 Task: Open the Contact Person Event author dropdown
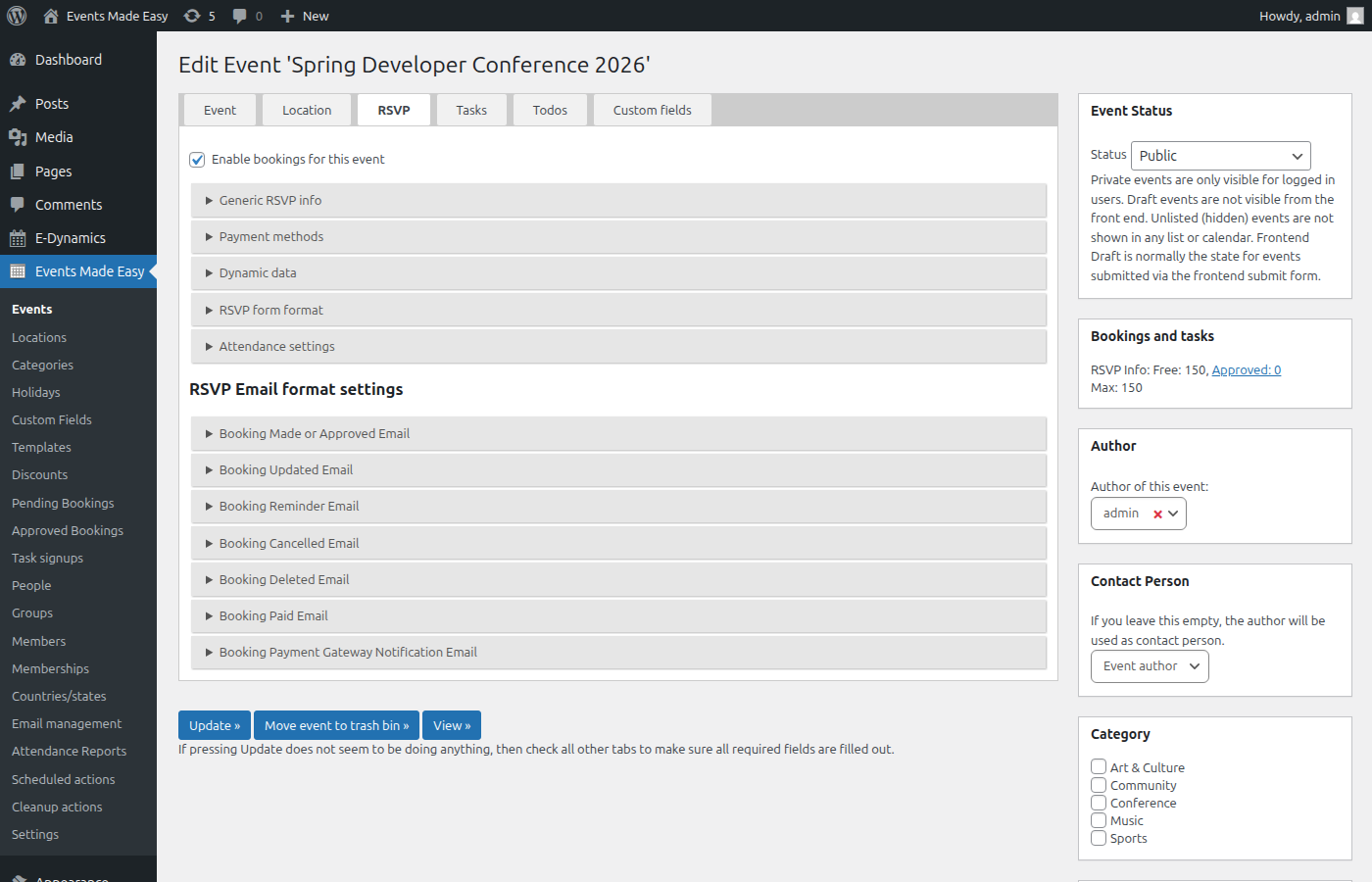1149,666
